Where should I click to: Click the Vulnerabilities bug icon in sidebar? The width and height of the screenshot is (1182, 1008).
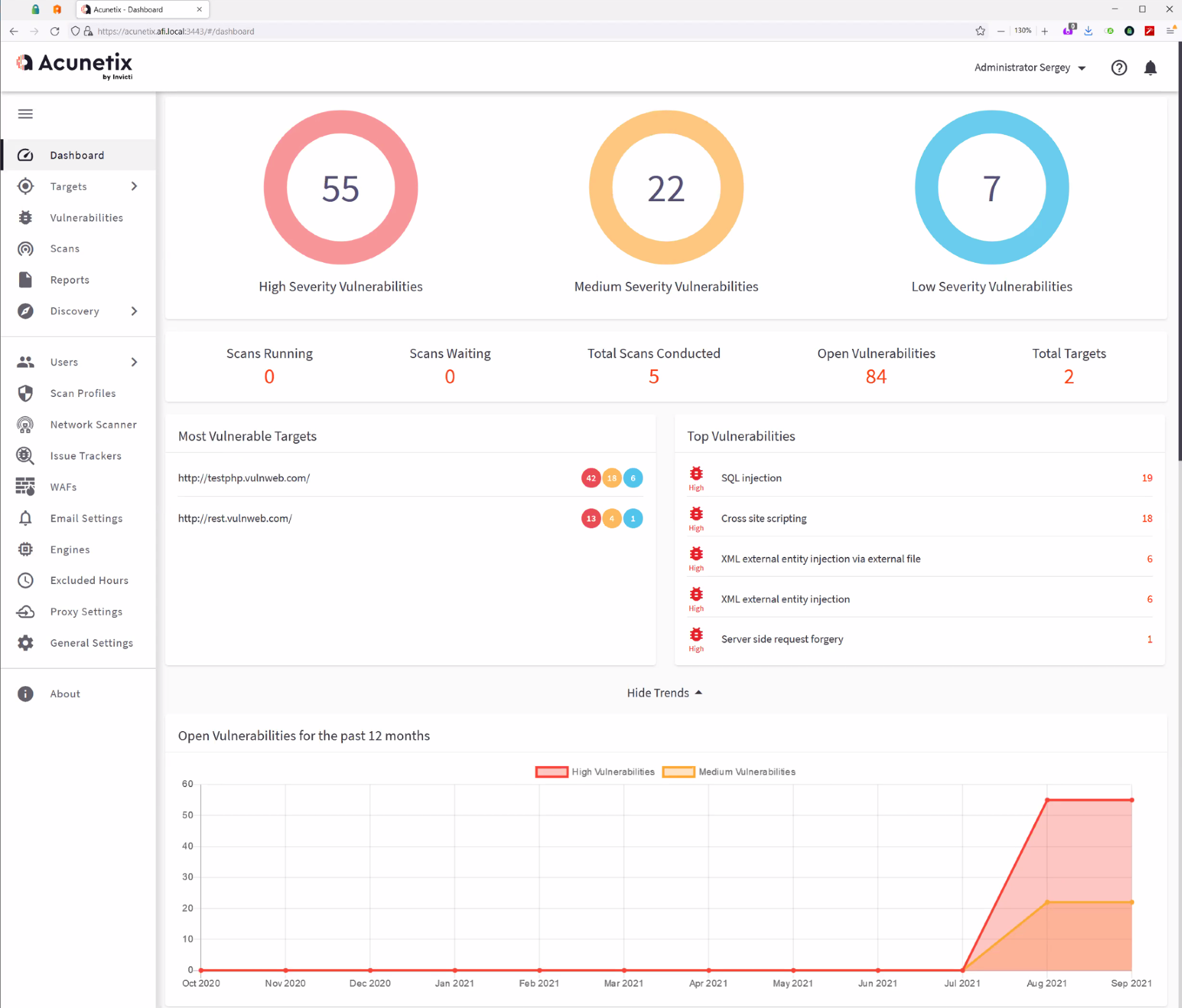pyautogui.click(x=25, y=217)
